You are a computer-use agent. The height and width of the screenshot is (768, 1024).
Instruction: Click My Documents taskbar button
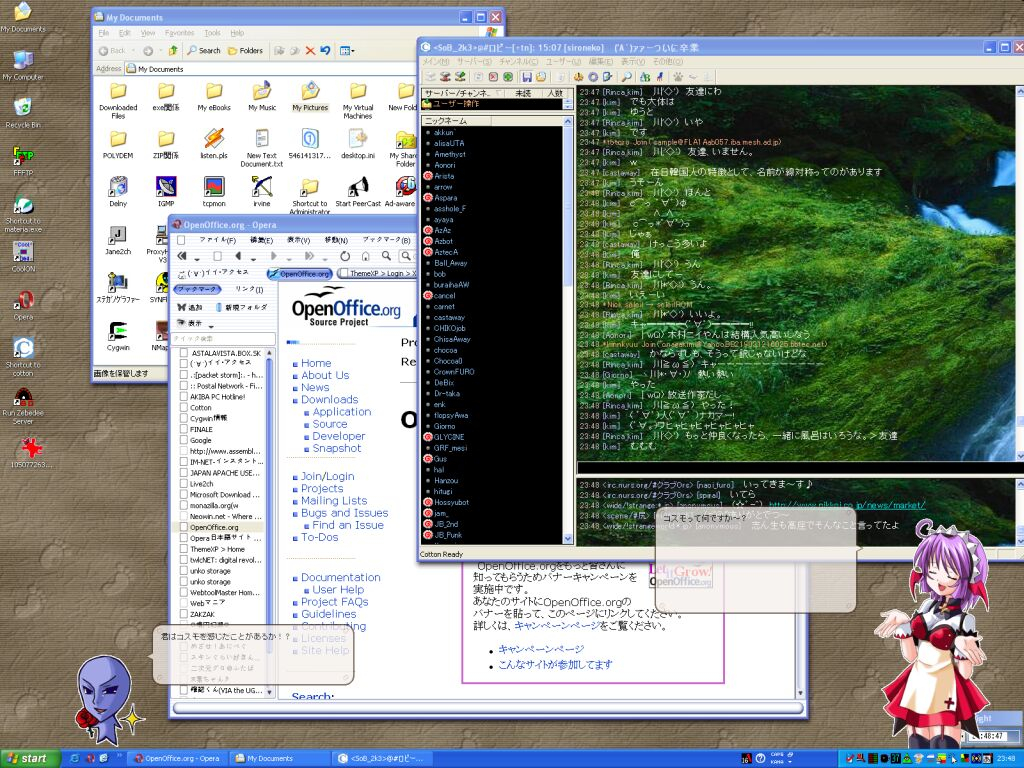[279, 758]
